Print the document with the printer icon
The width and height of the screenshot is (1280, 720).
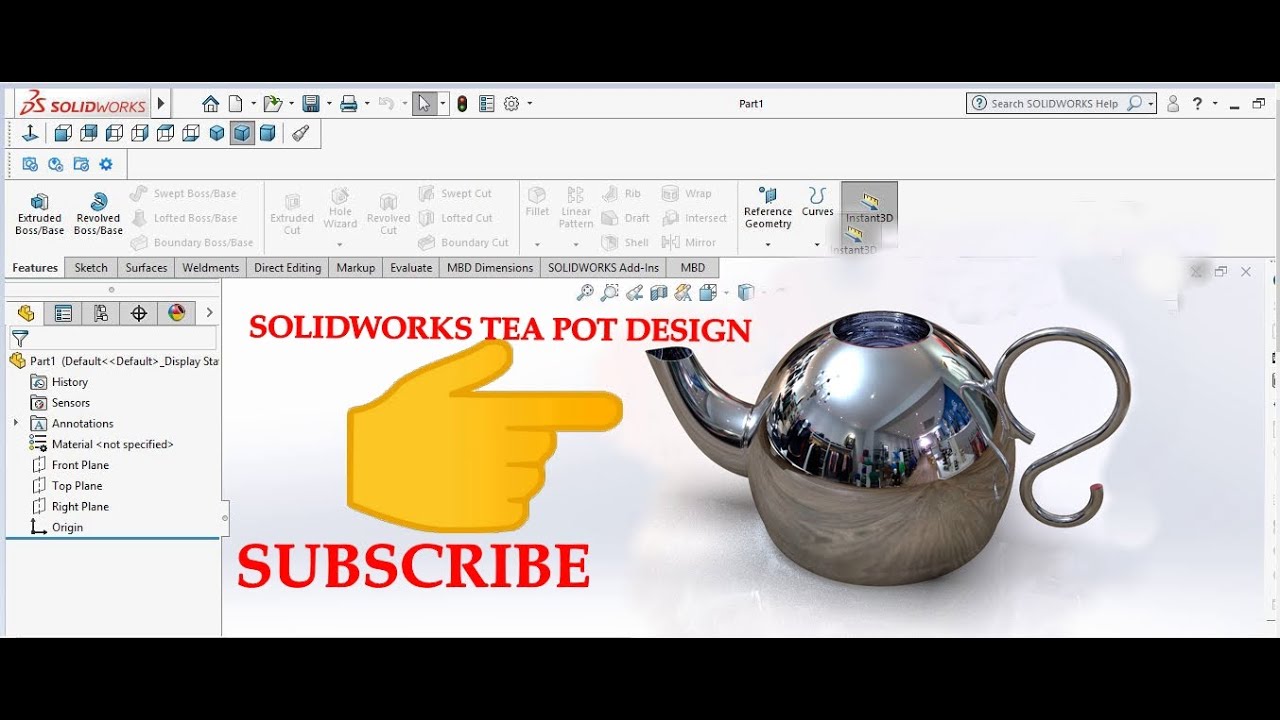point(349,104)
